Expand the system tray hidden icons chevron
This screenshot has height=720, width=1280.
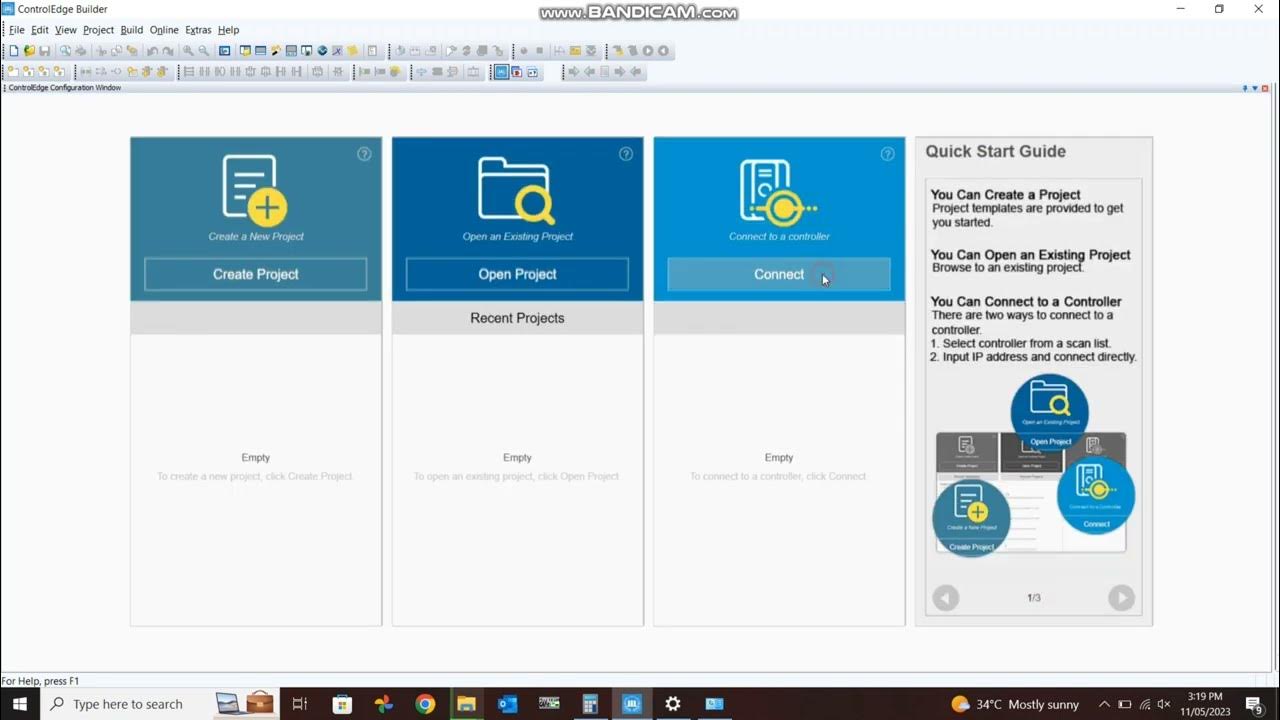(x=1104, y=704)
